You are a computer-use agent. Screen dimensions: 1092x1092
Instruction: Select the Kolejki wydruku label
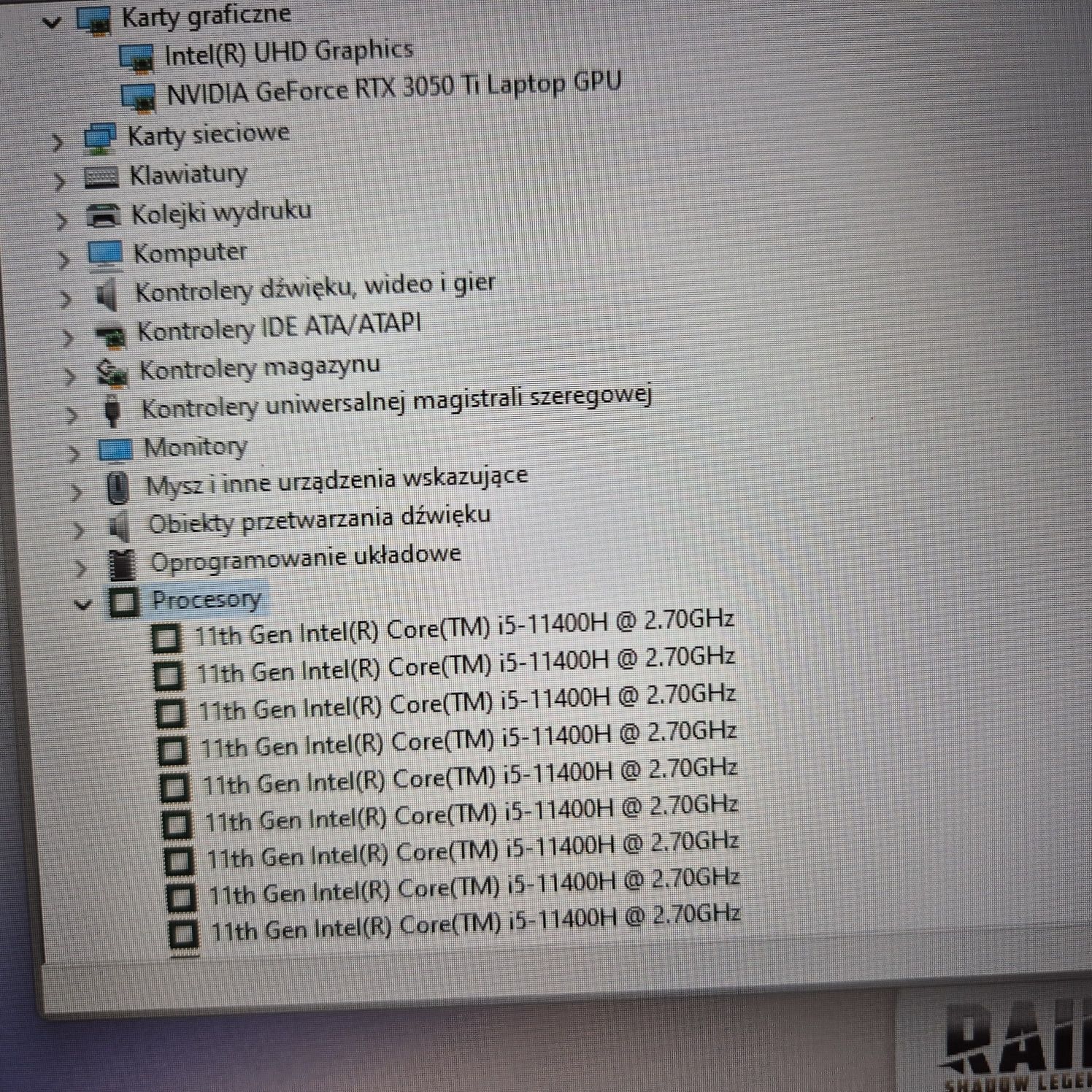coord(221,212)
